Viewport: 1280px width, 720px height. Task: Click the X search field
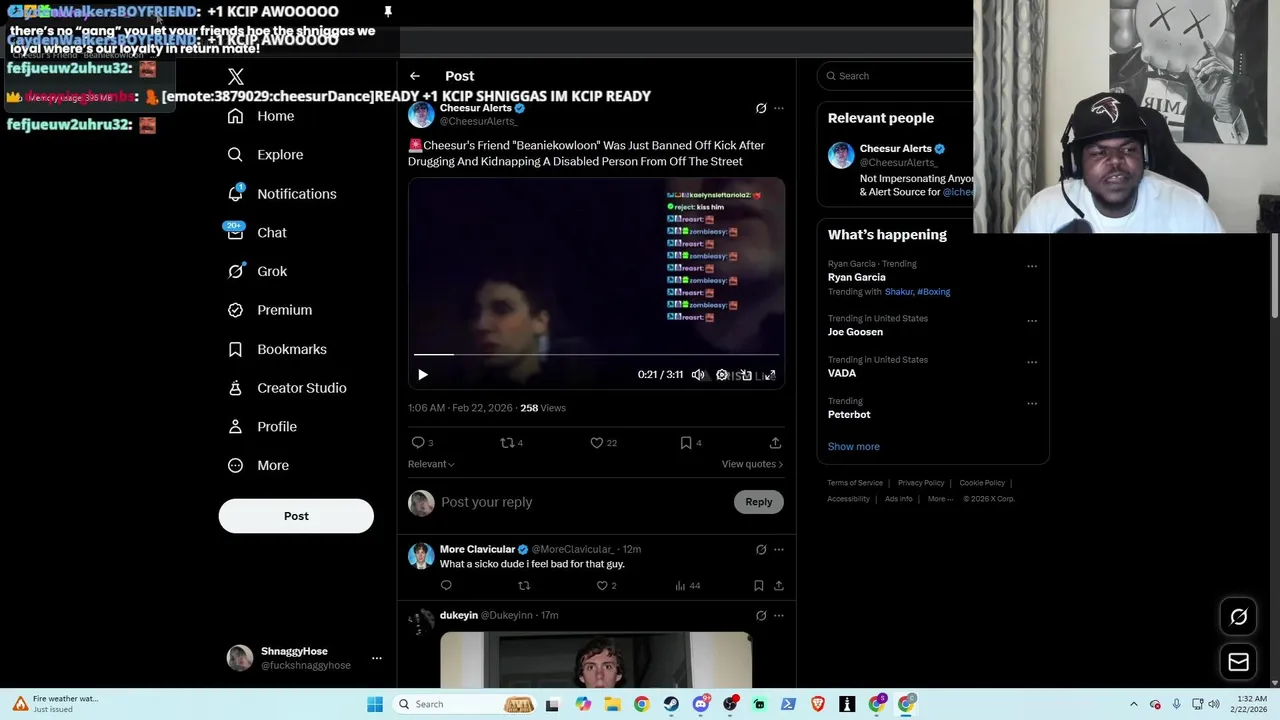click(x=900, y=76)
